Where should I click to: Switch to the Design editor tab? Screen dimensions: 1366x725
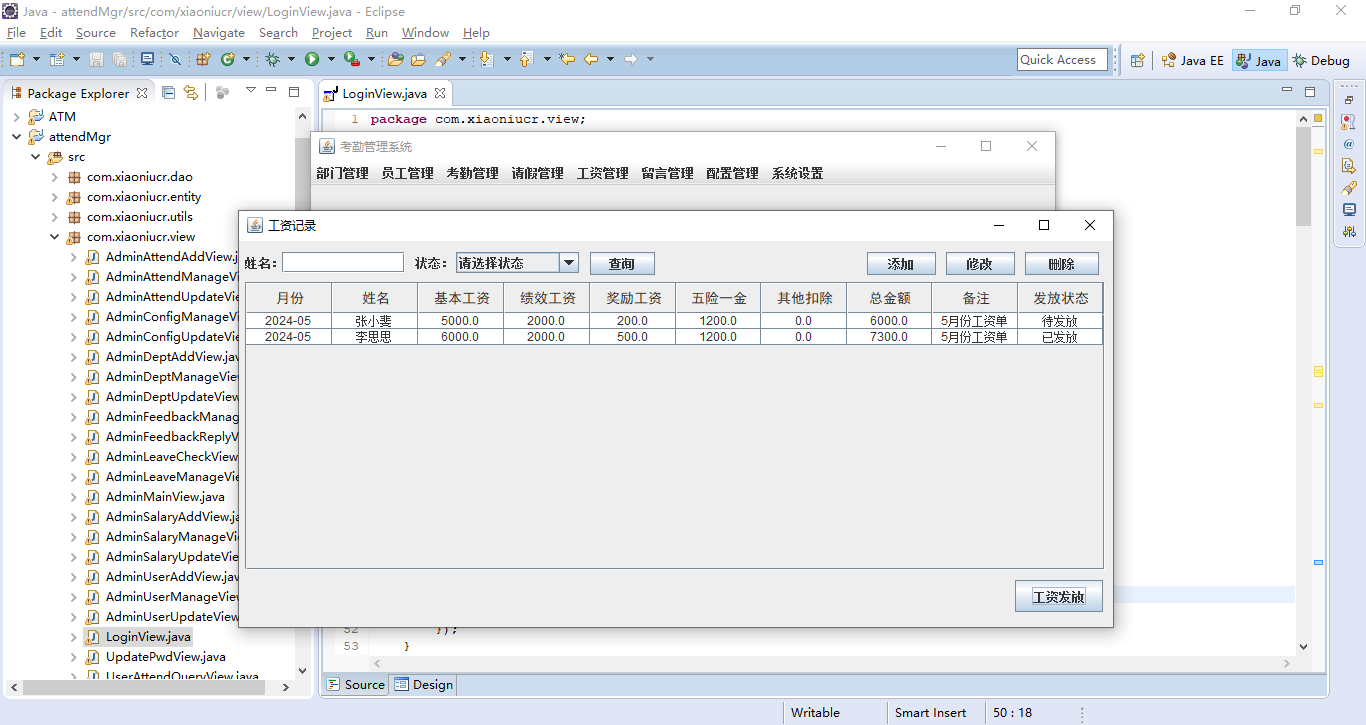pos(423,685)
